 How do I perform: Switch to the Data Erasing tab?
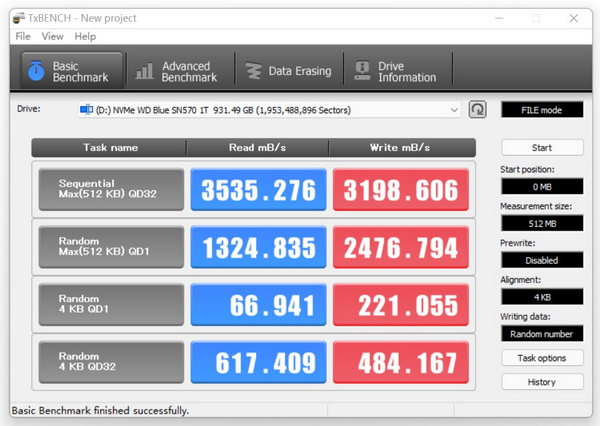[289, 71]
